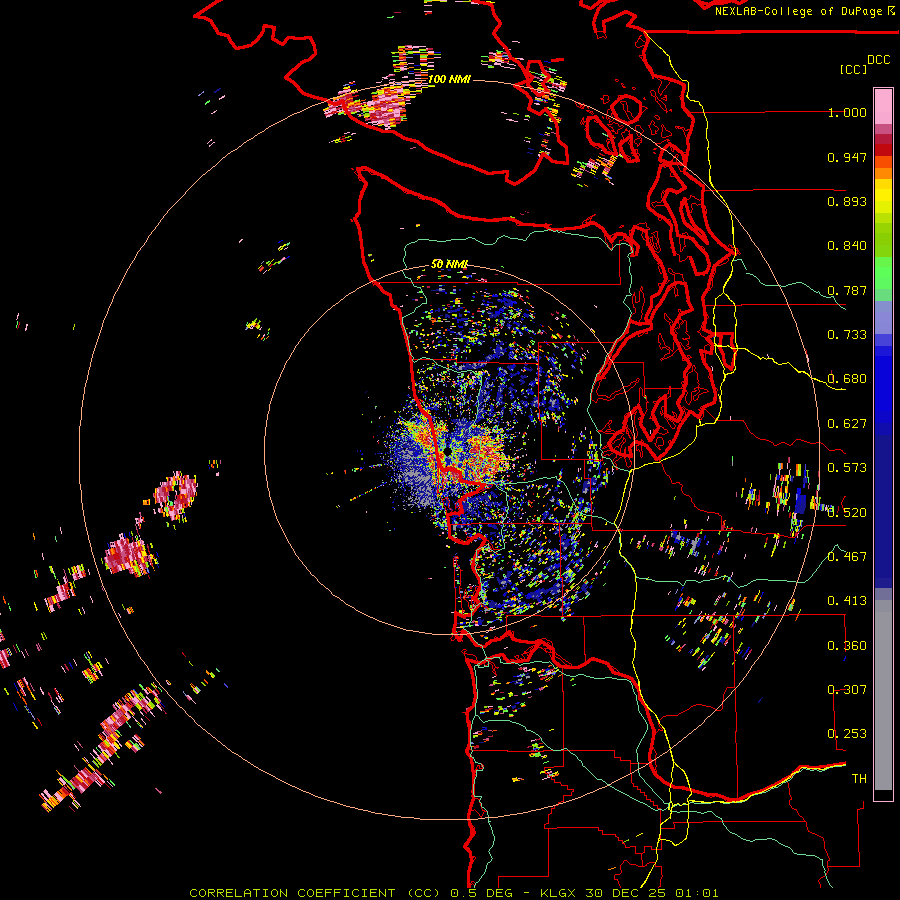Viewport: 900px width, 900px height.
Task: Click the DCC label above the color bar
Action: click(879, 60)
